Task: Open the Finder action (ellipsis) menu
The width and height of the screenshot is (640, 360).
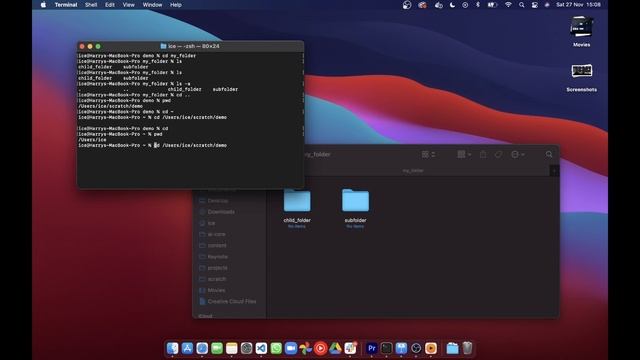Action: pyautogui.click(x=518, y=154)
